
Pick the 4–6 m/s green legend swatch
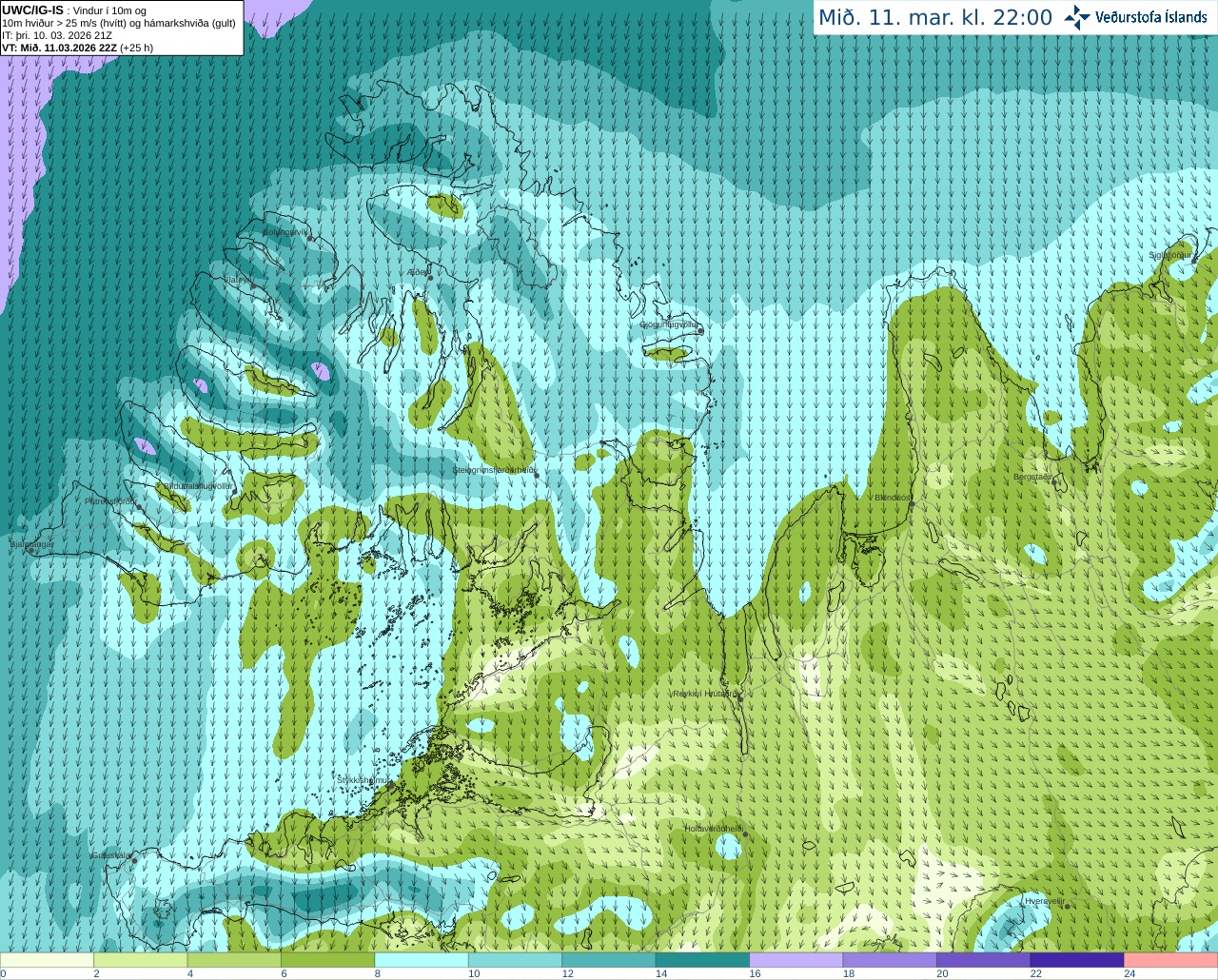[234, 960]
